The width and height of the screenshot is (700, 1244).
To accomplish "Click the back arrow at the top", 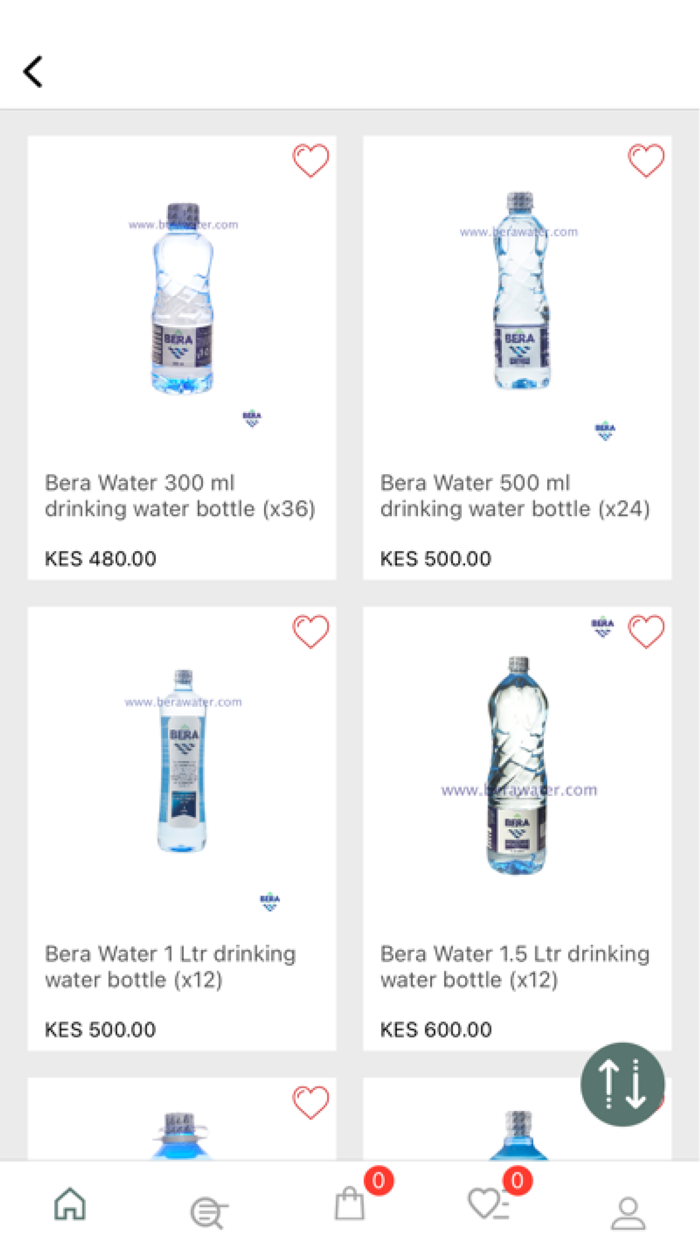I will tap(32, 71).
